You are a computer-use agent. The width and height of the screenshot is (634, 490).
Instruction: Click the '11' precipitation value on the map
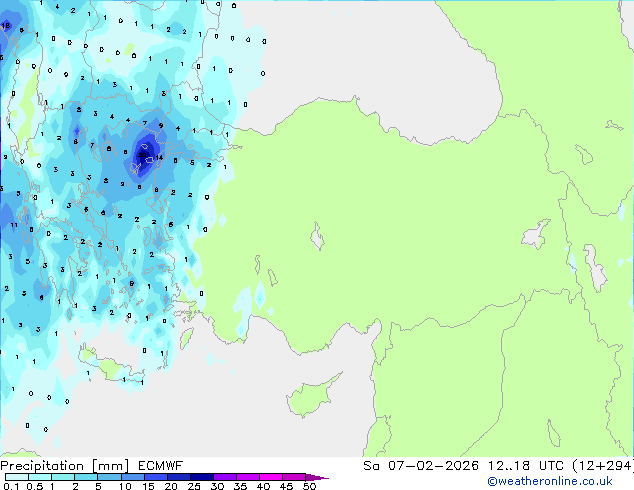(14, 225)
